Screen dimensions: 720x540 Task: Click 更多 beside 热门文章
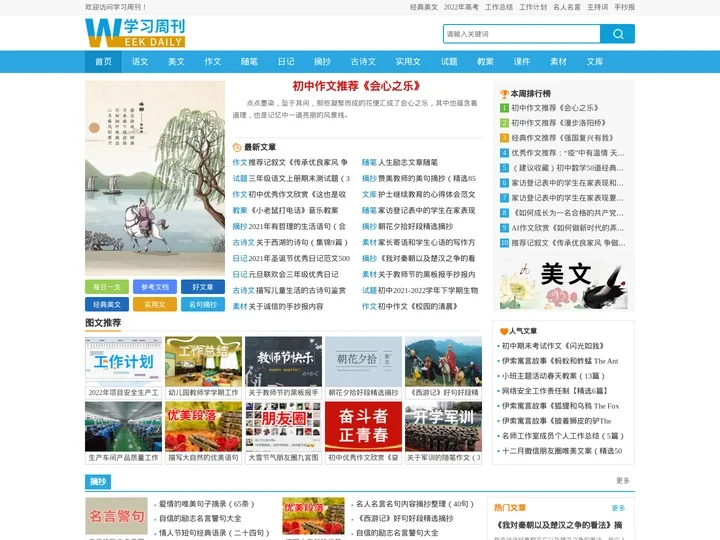click(618, 508)
